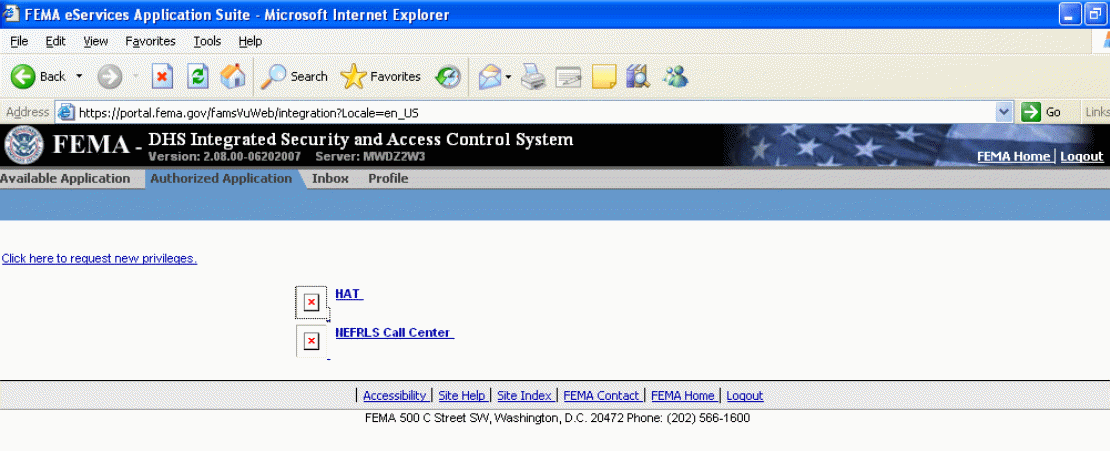Refresh the page with the green arrows icon
The image size is (1110, 451).
tap(198, 76)
